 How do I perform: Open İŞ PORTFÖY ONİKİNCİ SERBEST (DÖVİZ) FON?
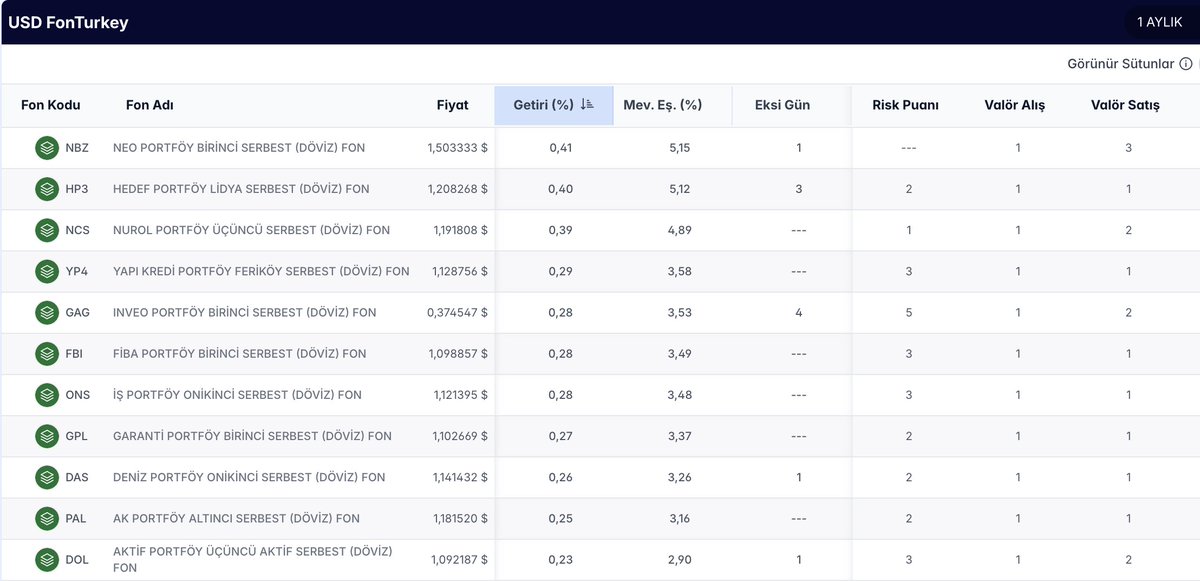237,395
